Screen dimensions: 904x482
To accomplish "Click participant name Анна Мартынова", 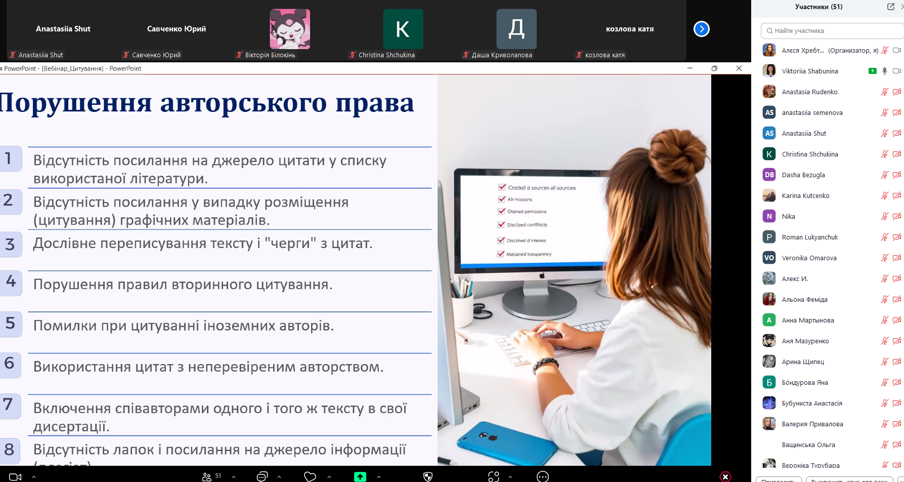I will pyautogui.click(x=807, y=320).
